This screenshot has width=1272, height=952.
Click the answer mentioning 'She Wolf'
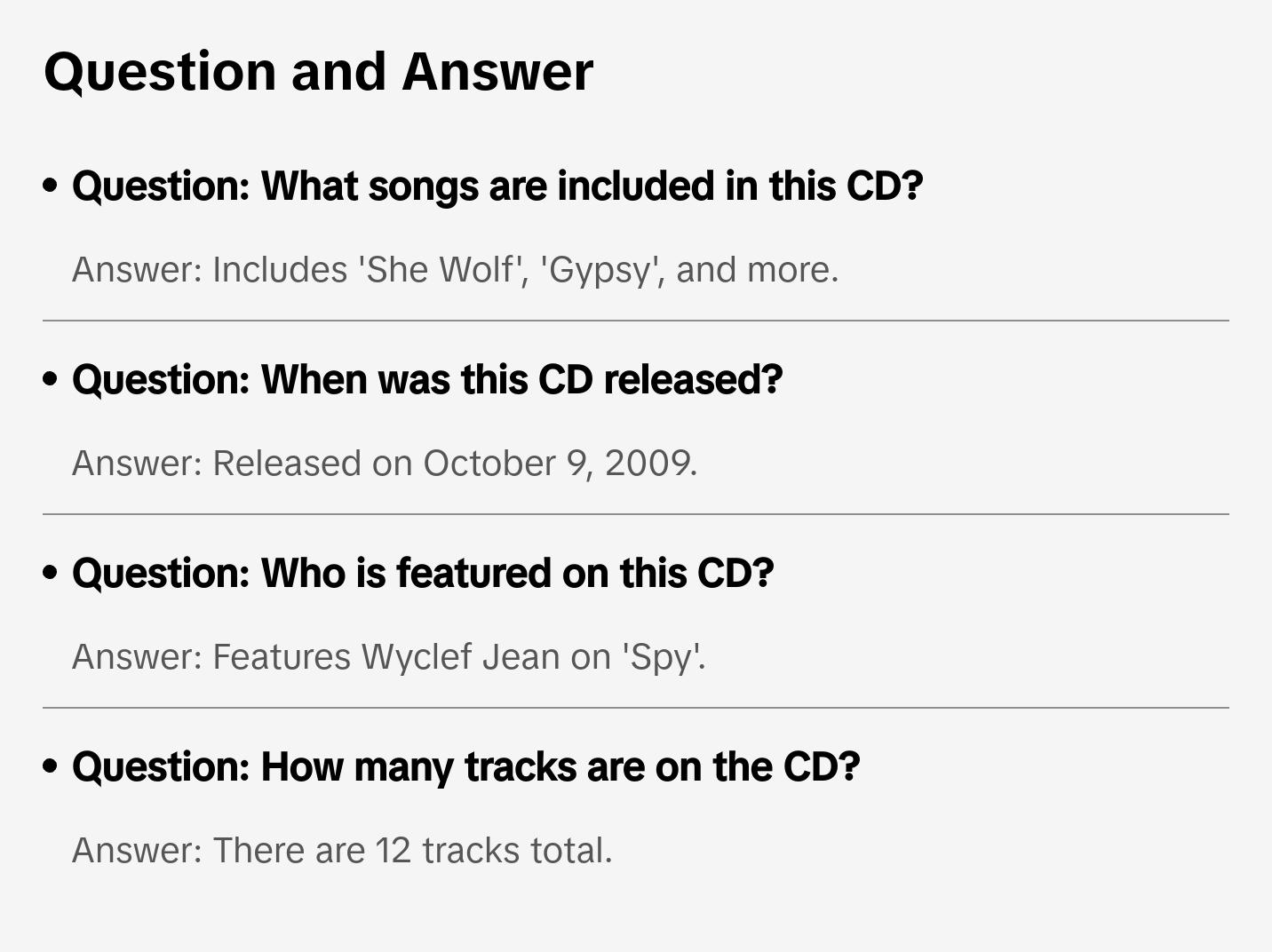pyautogui.click(x=455, y=269)
